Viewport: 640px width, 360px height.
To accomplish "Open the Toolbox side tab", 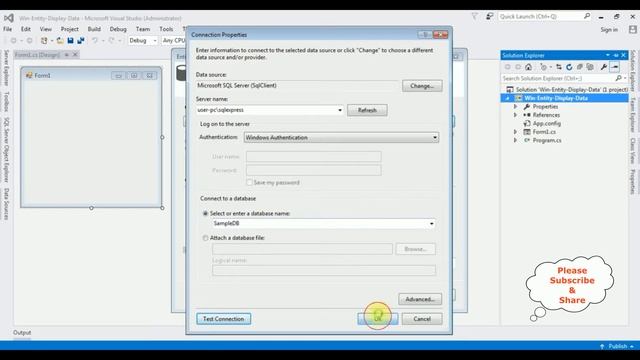I will pos(6,101).
